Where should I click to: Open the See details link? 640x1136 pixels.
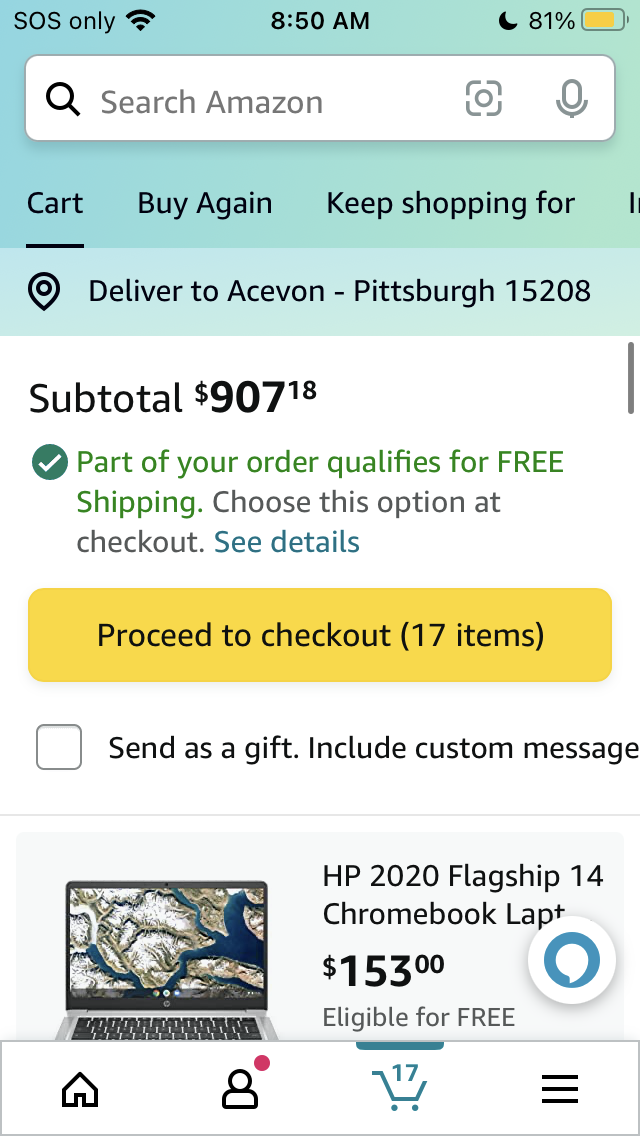coord(287,542)
